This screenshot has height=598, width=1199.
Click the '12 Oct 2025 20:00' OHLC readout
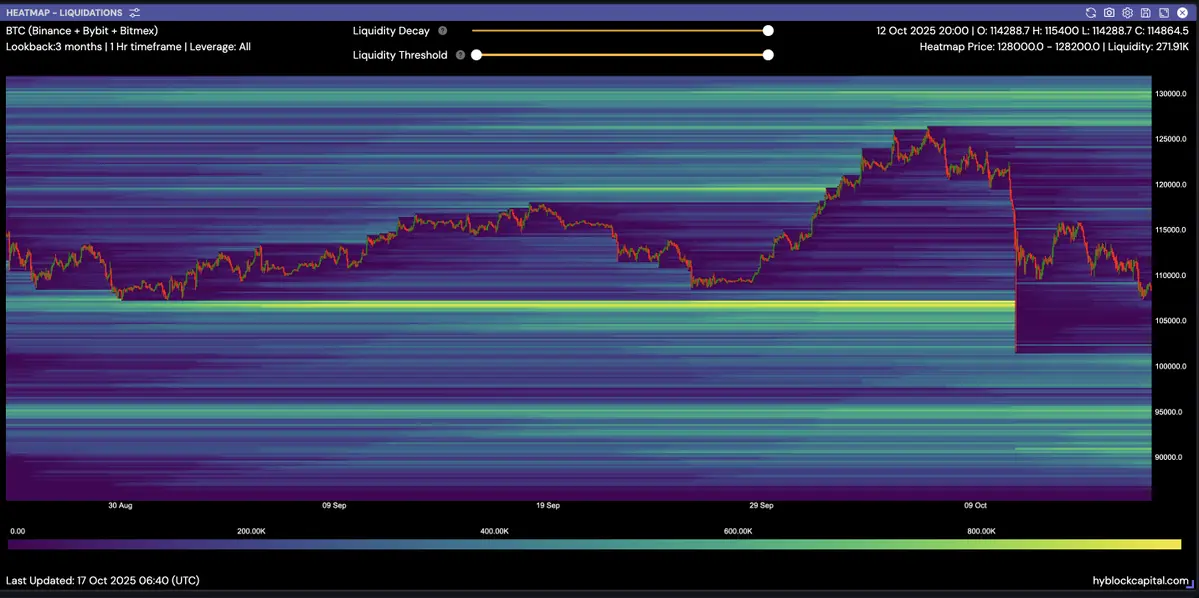pyautogui.click(x=1032, y=31)
